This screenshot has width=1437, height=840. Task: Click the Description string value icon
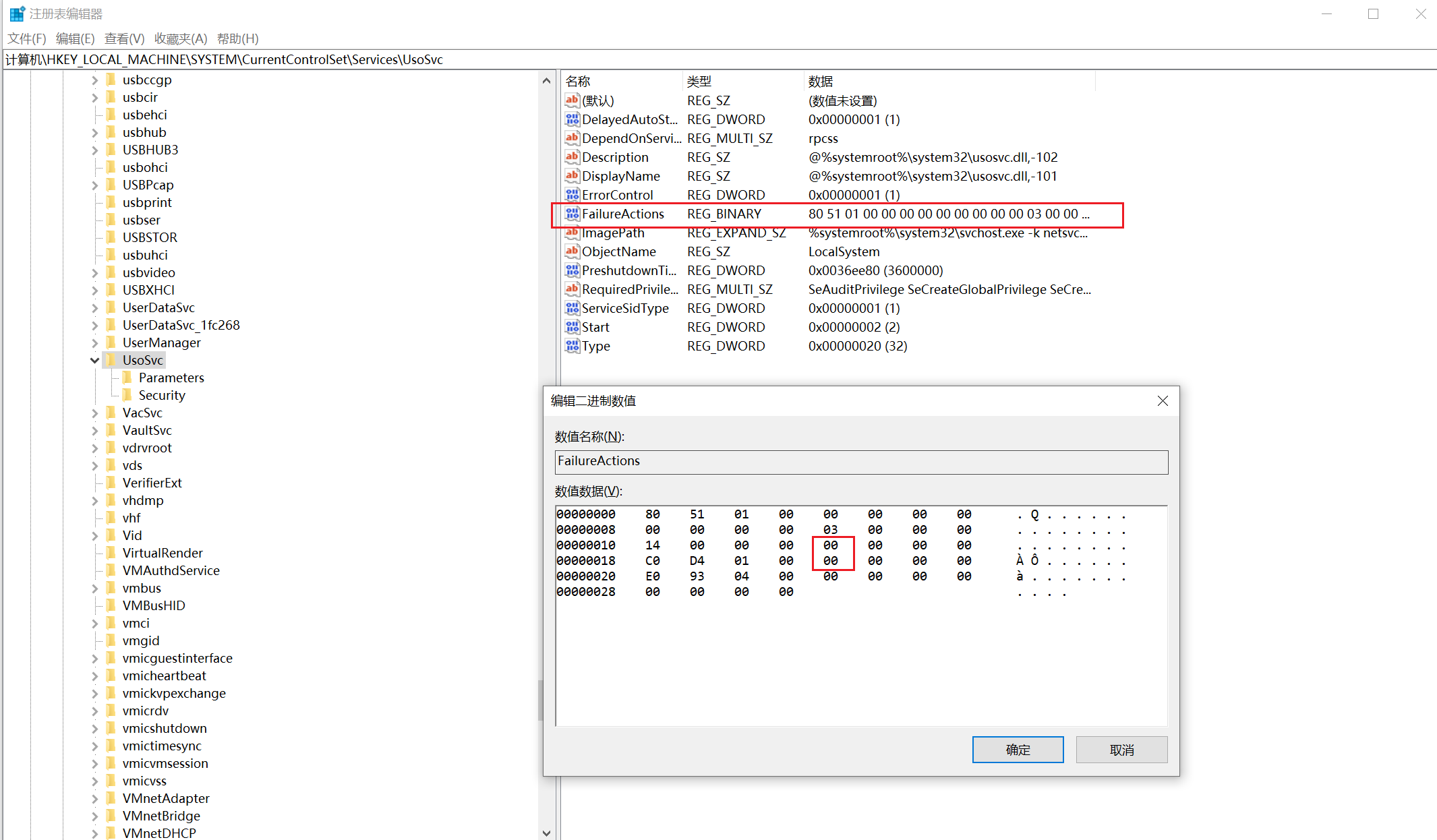[x=573, y=157]
